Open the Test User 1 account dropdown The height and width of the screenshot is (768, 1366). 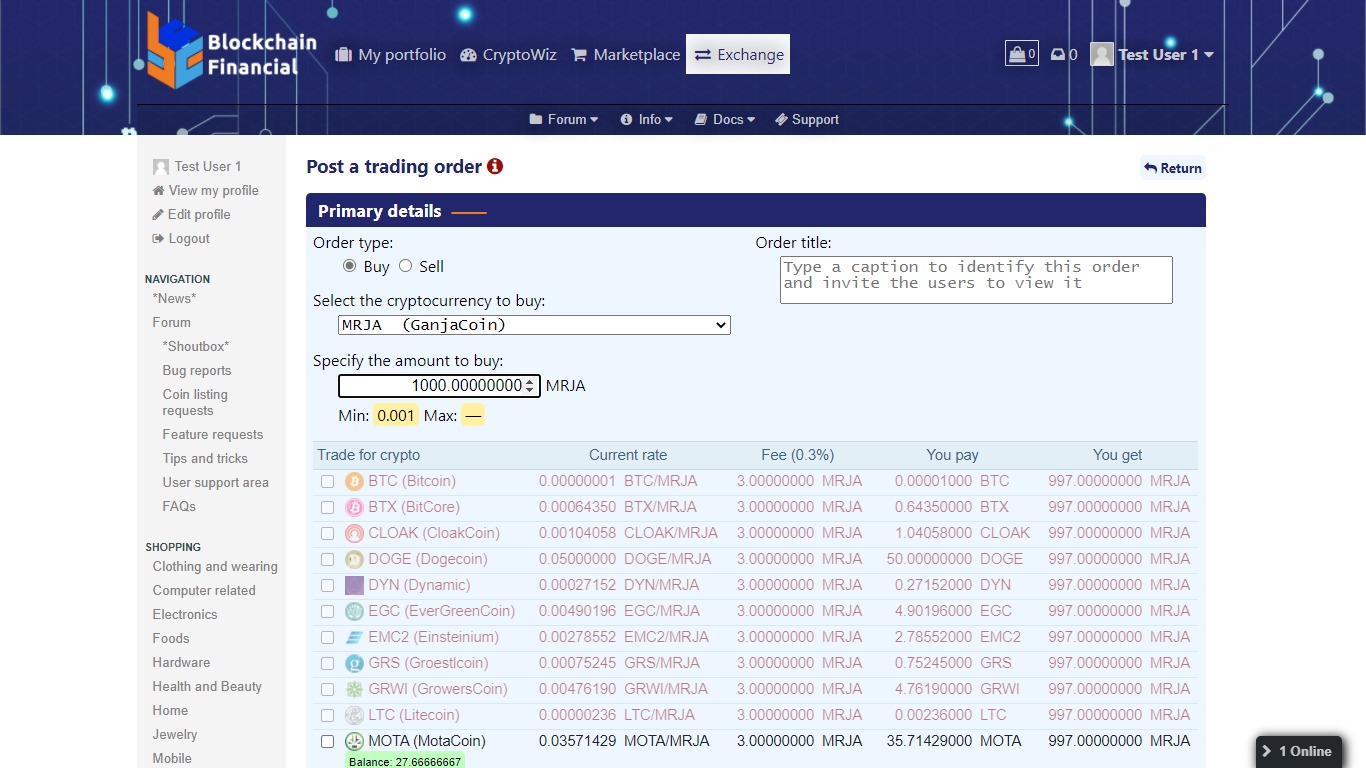[1152, 55]
